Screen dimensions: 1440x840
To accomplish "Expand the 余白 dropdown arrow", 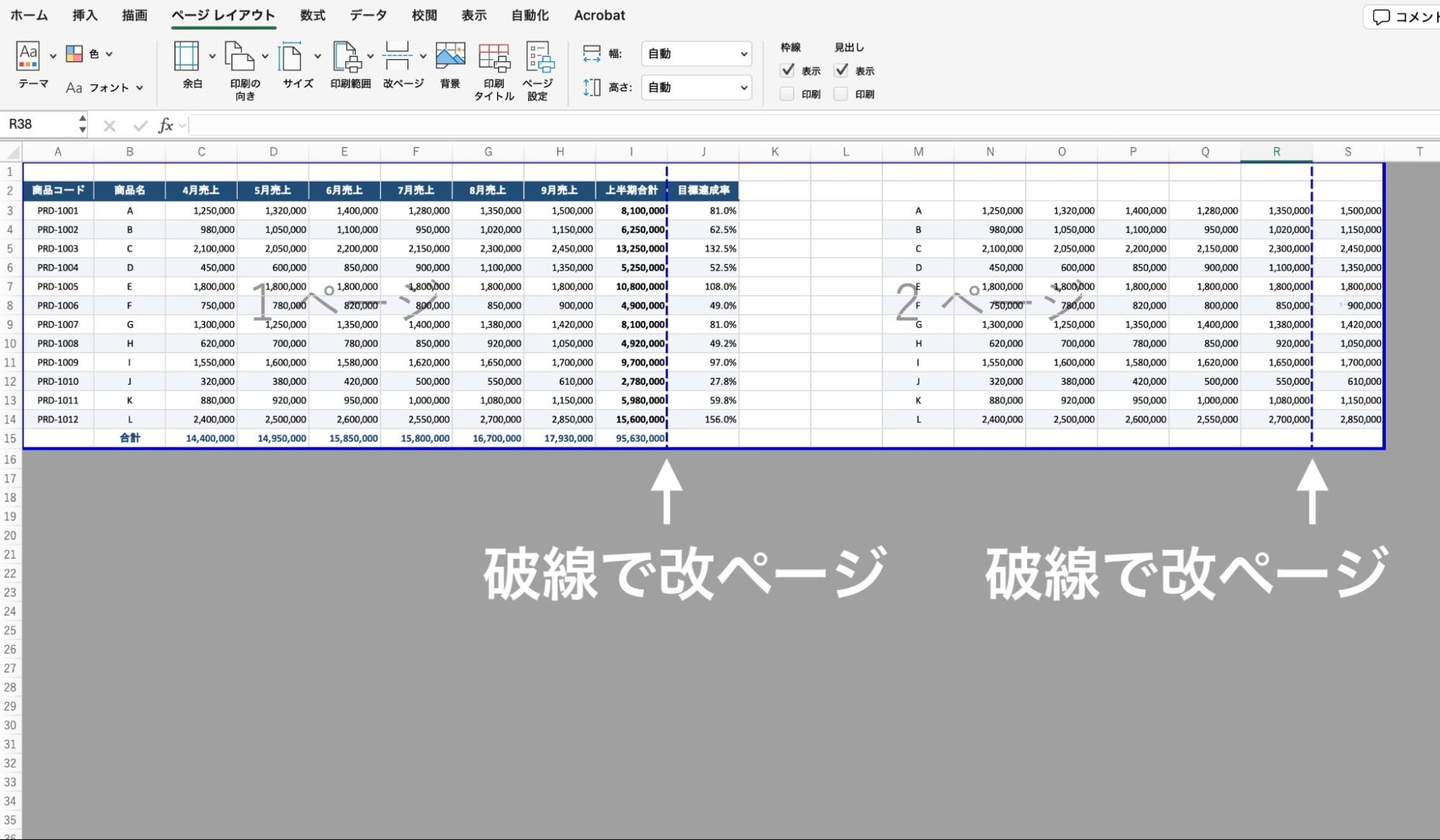I will (x=212, y=56).
